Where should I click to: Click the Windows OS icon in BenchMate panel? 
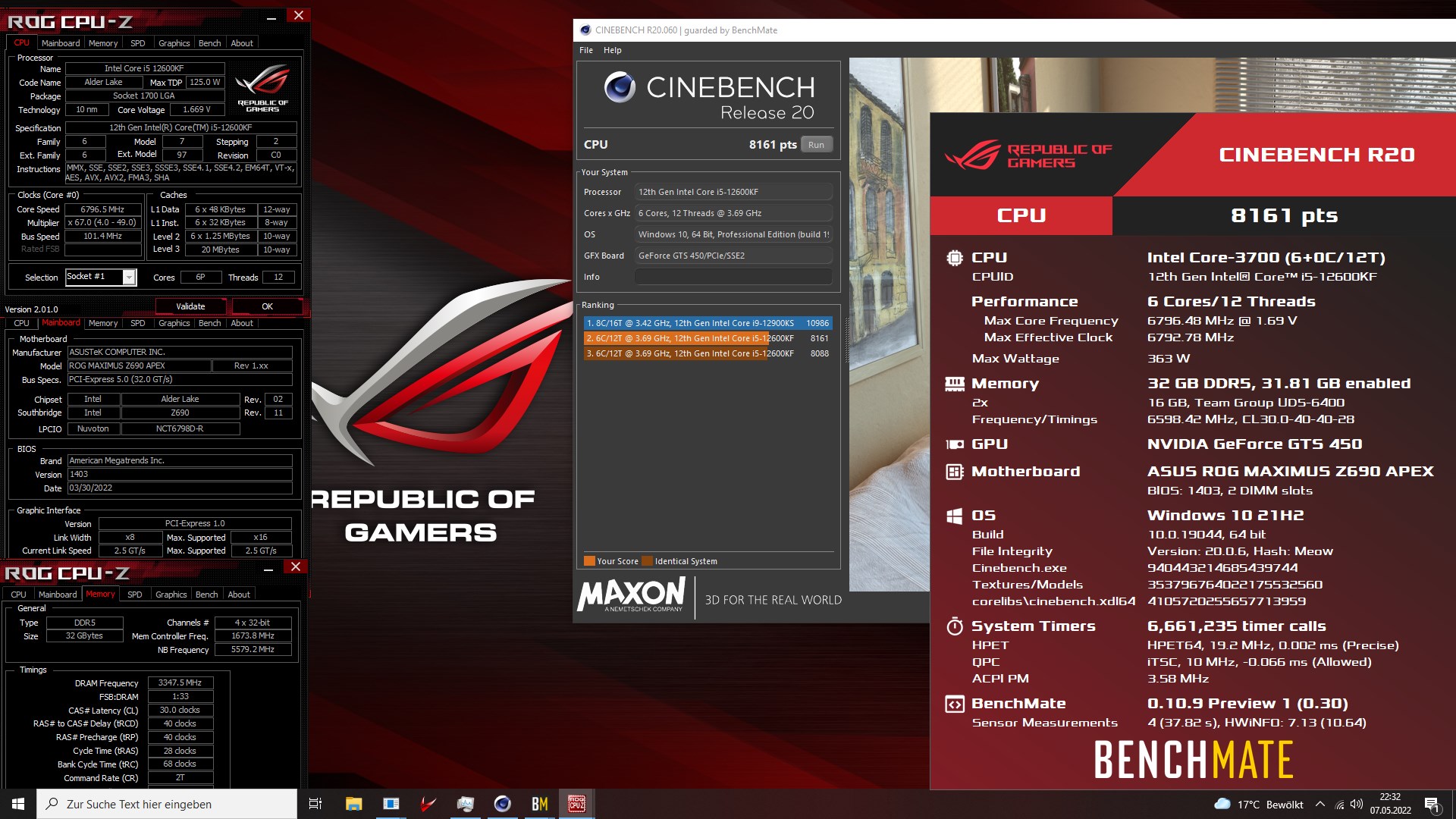tap(955, 516)
